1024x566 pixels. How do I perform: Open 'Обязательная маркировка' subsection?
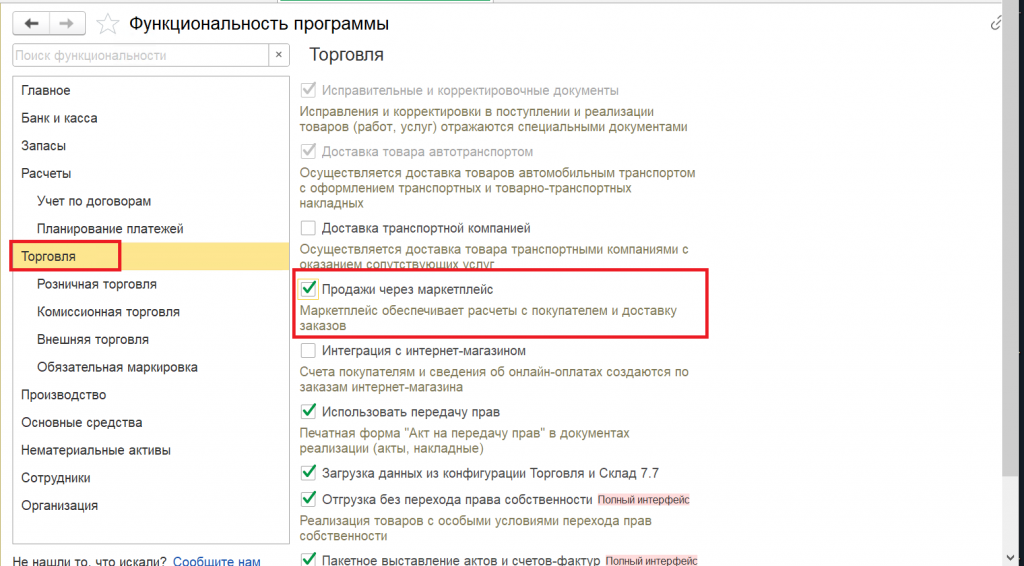[151, 367]
